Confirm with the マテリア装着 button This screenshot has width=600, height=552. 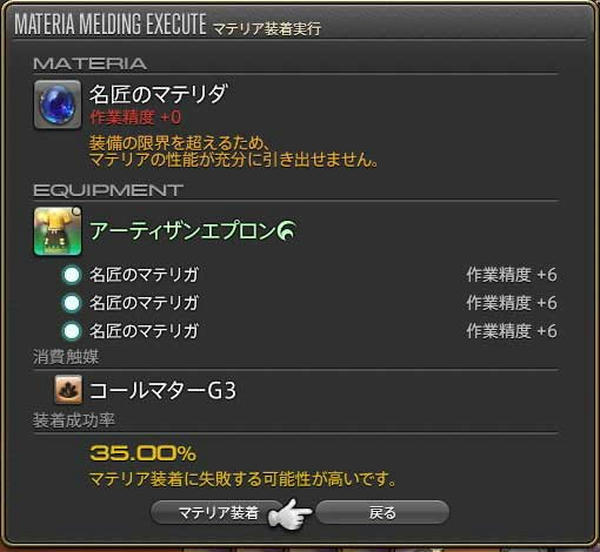(x=218, y=513)
